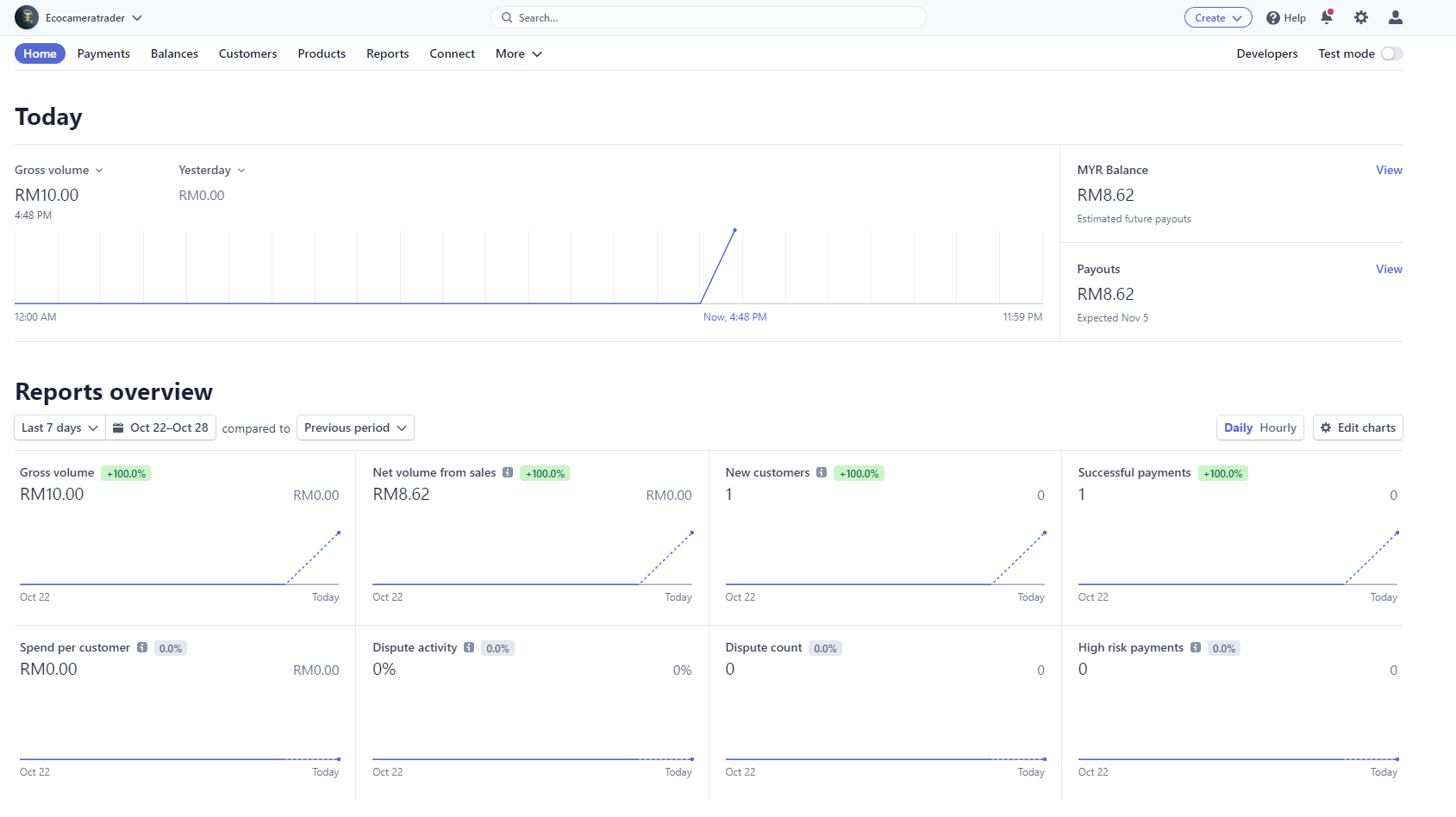Click the Edit charts button
1456x817 pixels.
click(x=1358, y=427)
